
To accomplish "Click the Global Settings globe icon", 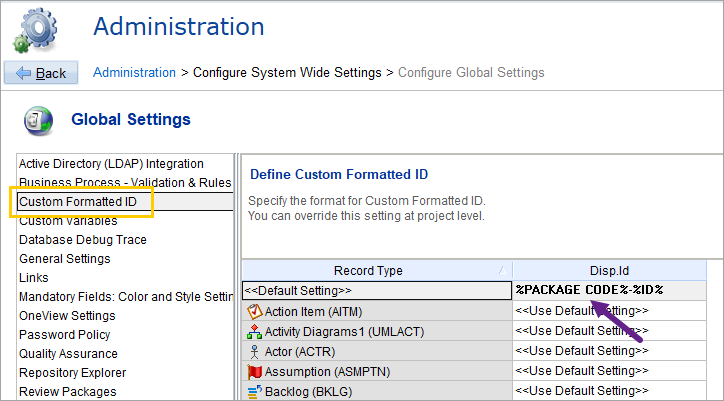I will 38,121.
